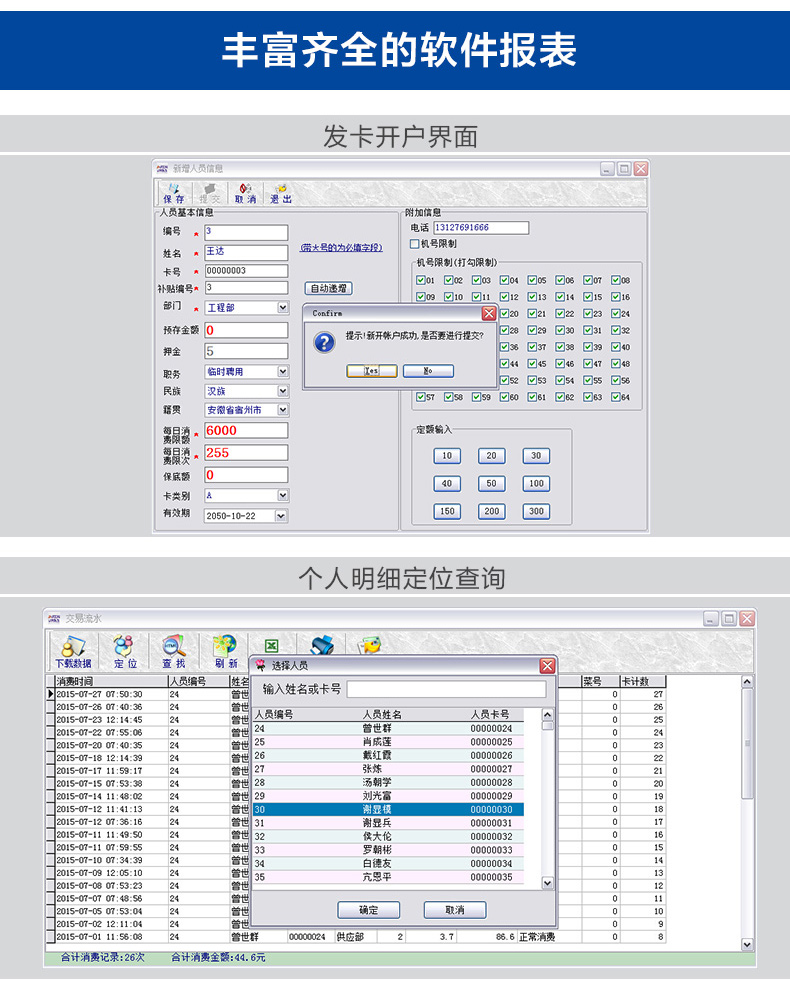Screen dimensions: 790x1000
Task: Expand the 部门 department dropdown
Action: [x=282, y=308]
